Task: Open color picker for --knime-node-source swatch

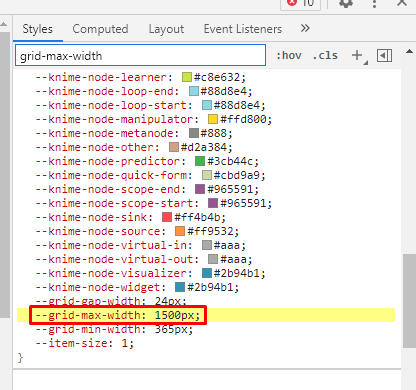Action: [x=180, y=231]
